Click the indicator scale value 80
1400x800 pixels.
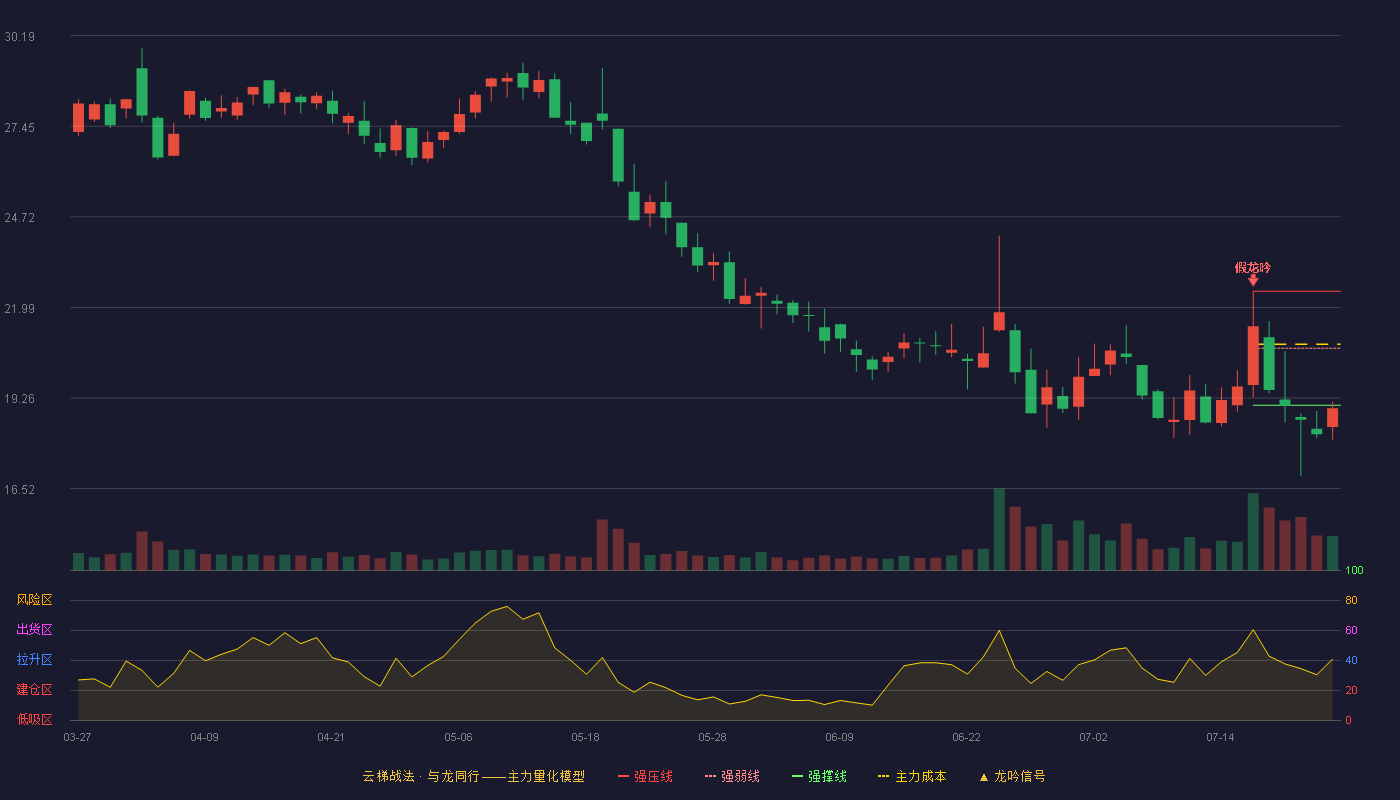pyautogui.click(x=1351, y=600)
